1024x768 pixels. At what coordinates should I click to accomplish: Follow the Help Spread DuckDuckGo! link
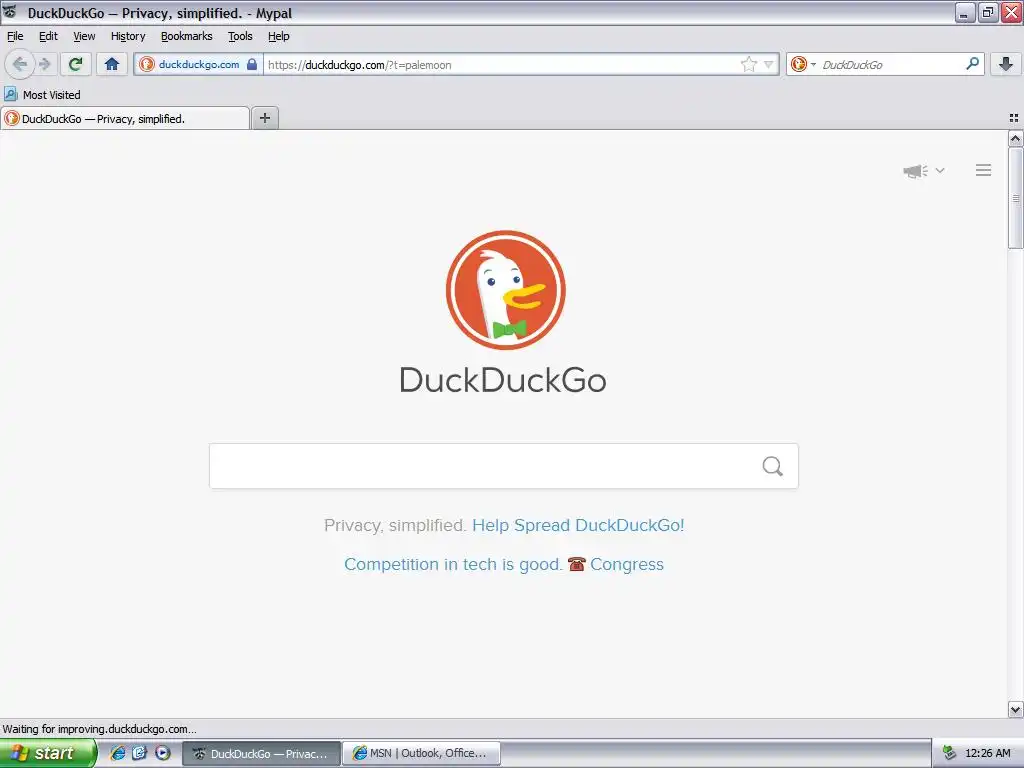click(578, 525)
